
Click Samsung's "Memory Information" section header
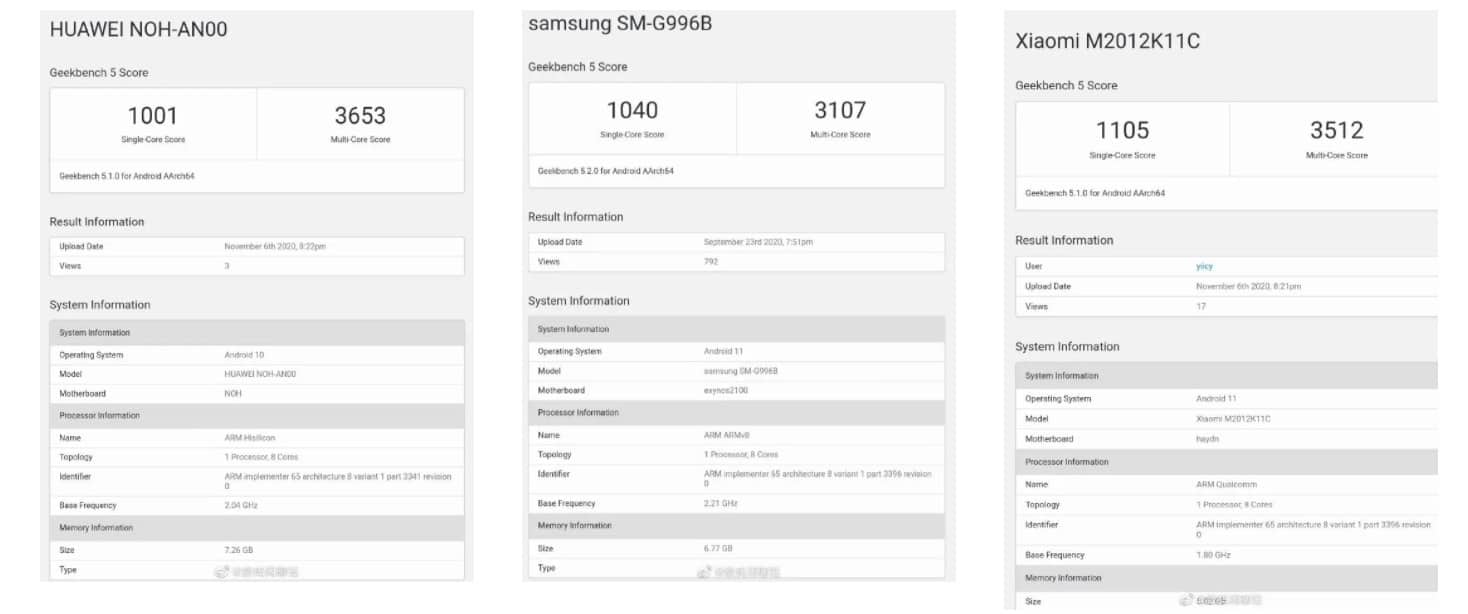(575, 525)
